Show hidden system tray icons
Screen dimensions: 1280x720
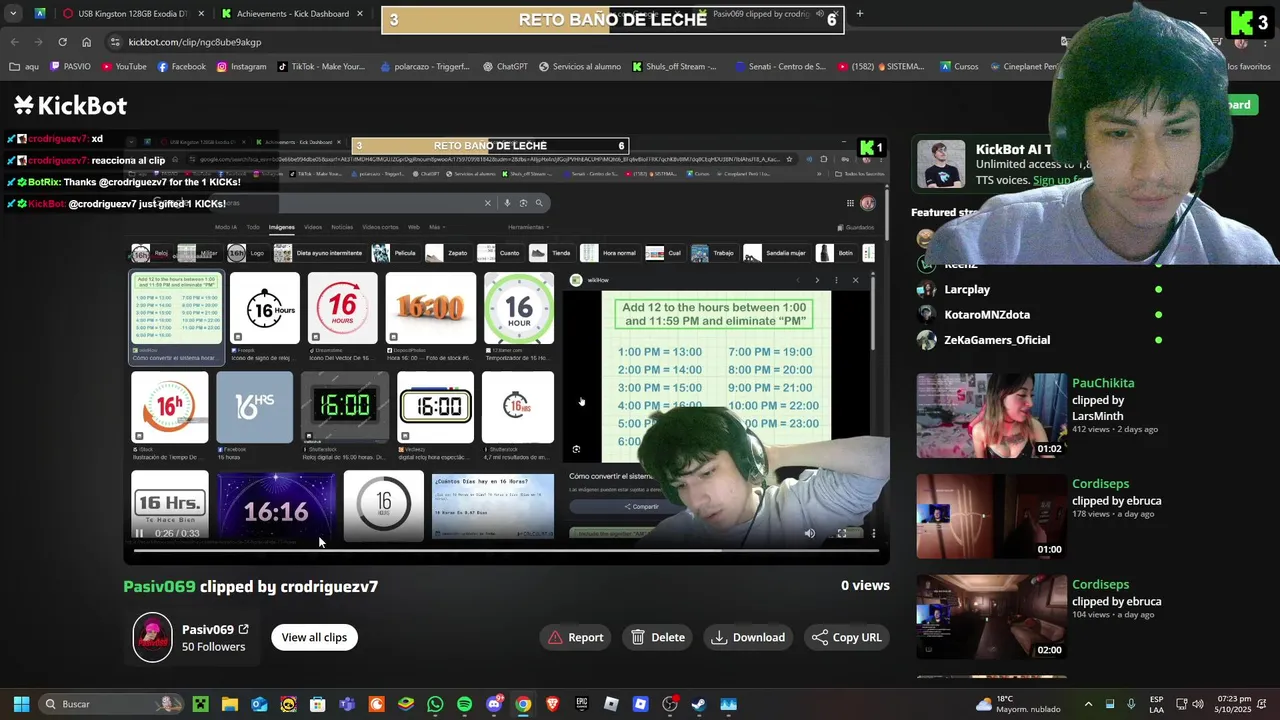(1088, 704)
